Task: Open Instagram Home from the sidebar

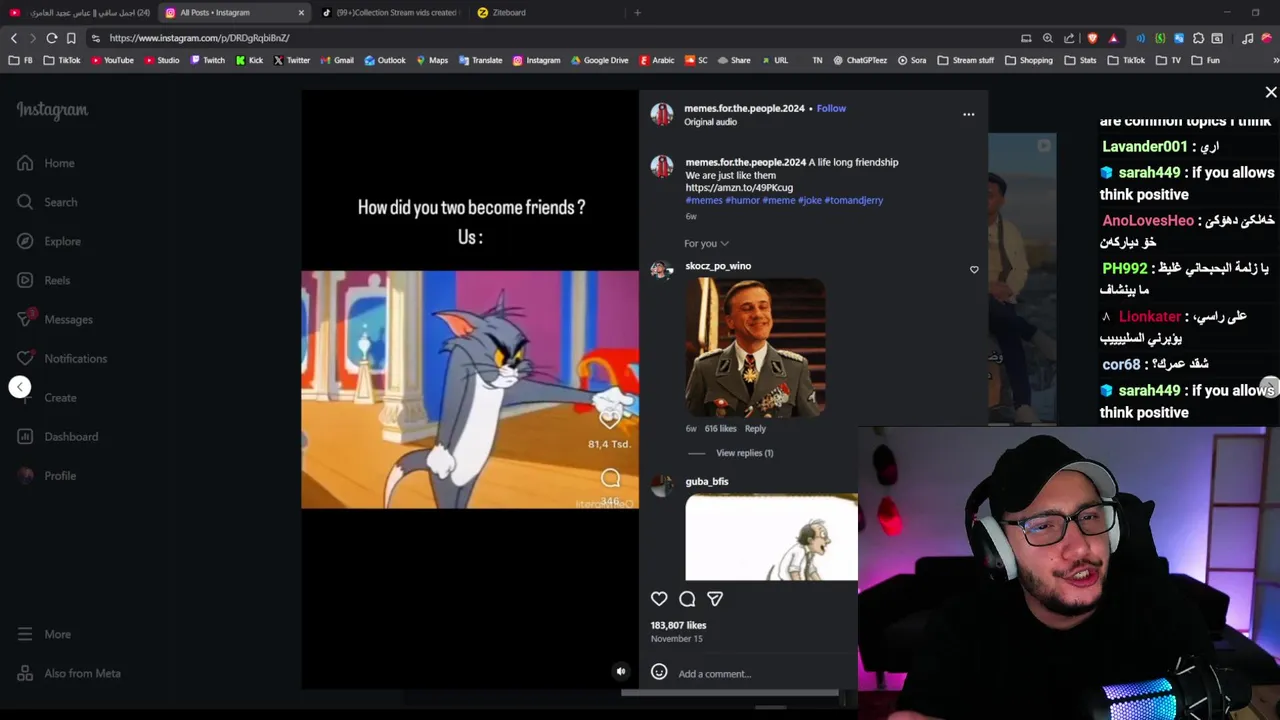Action: point(46,163)
